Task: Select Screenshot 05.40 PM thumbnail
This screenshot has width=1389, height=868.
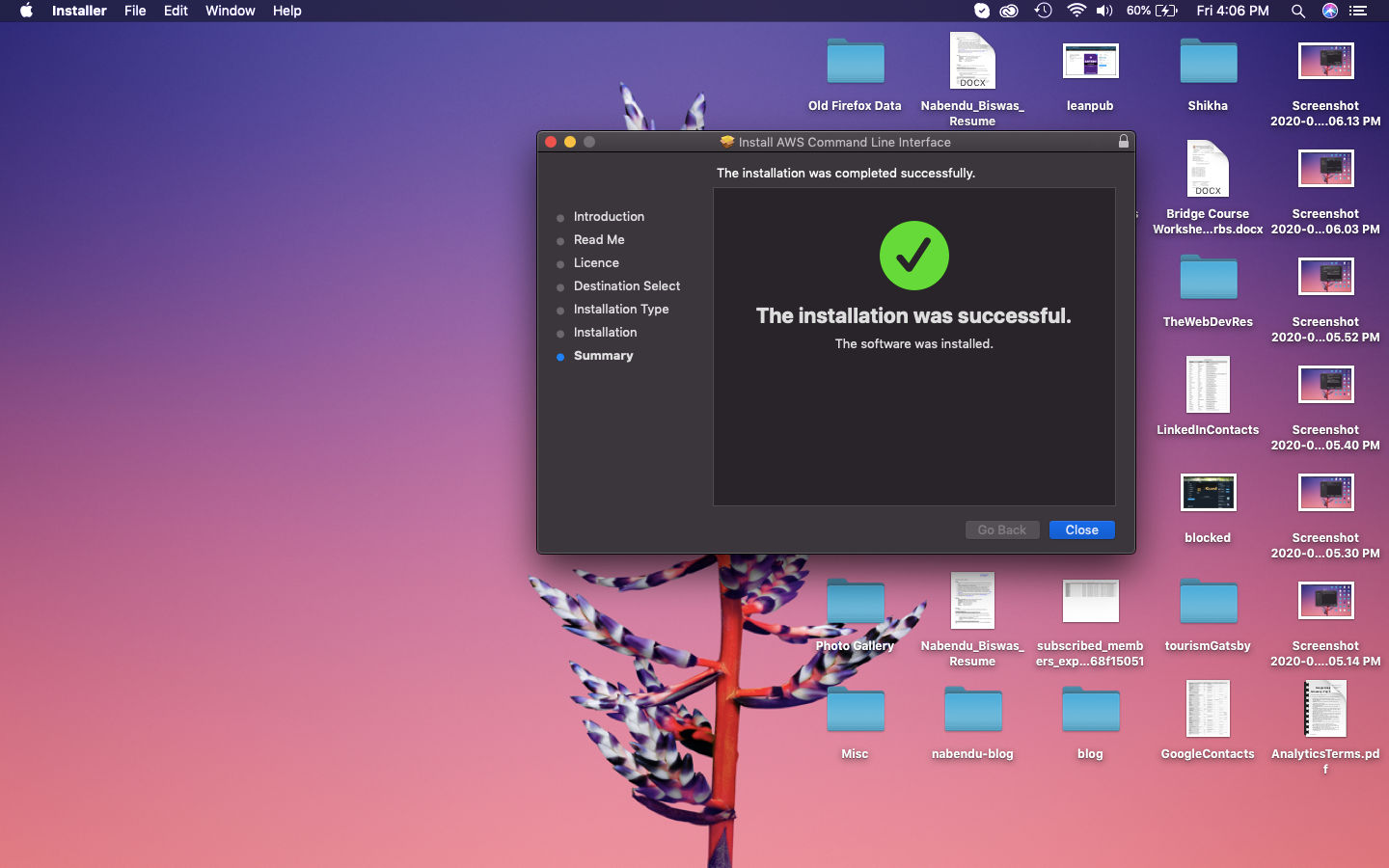Action: pos(1325,385)
